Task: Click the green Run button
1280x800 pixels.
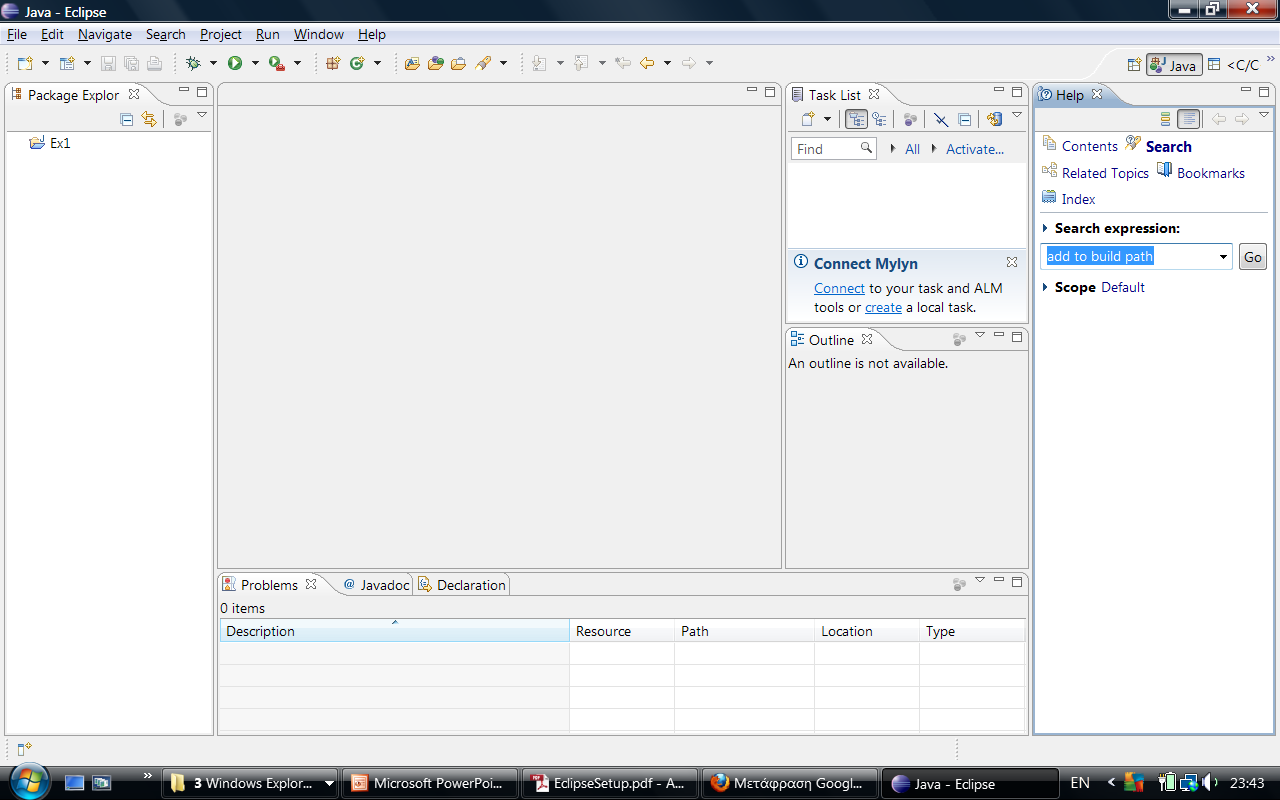Action: [x=235, y=63]
